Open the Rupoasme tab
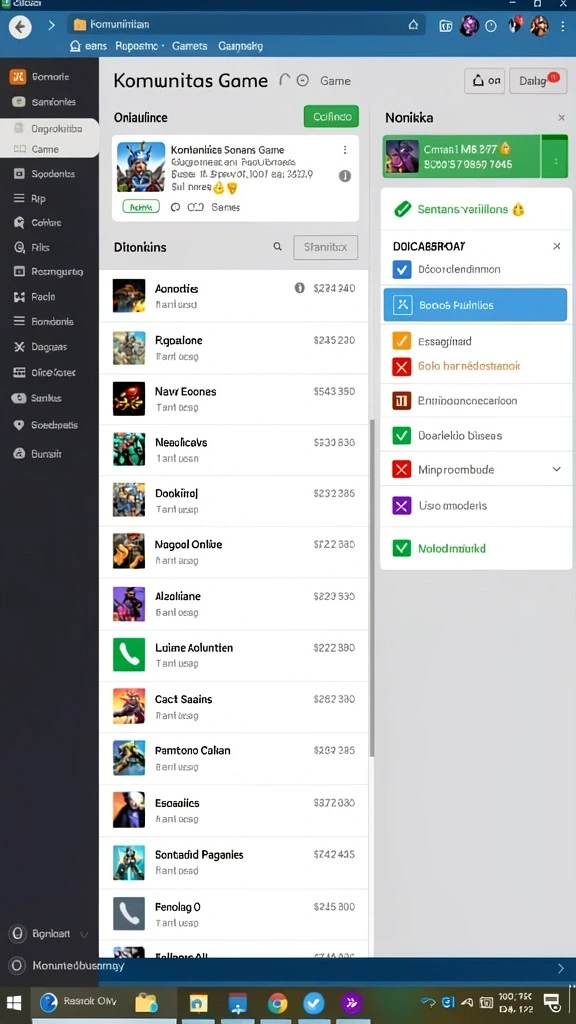Screen dimensions: 576x1024 pyautogui.click(x=136, y=46)
